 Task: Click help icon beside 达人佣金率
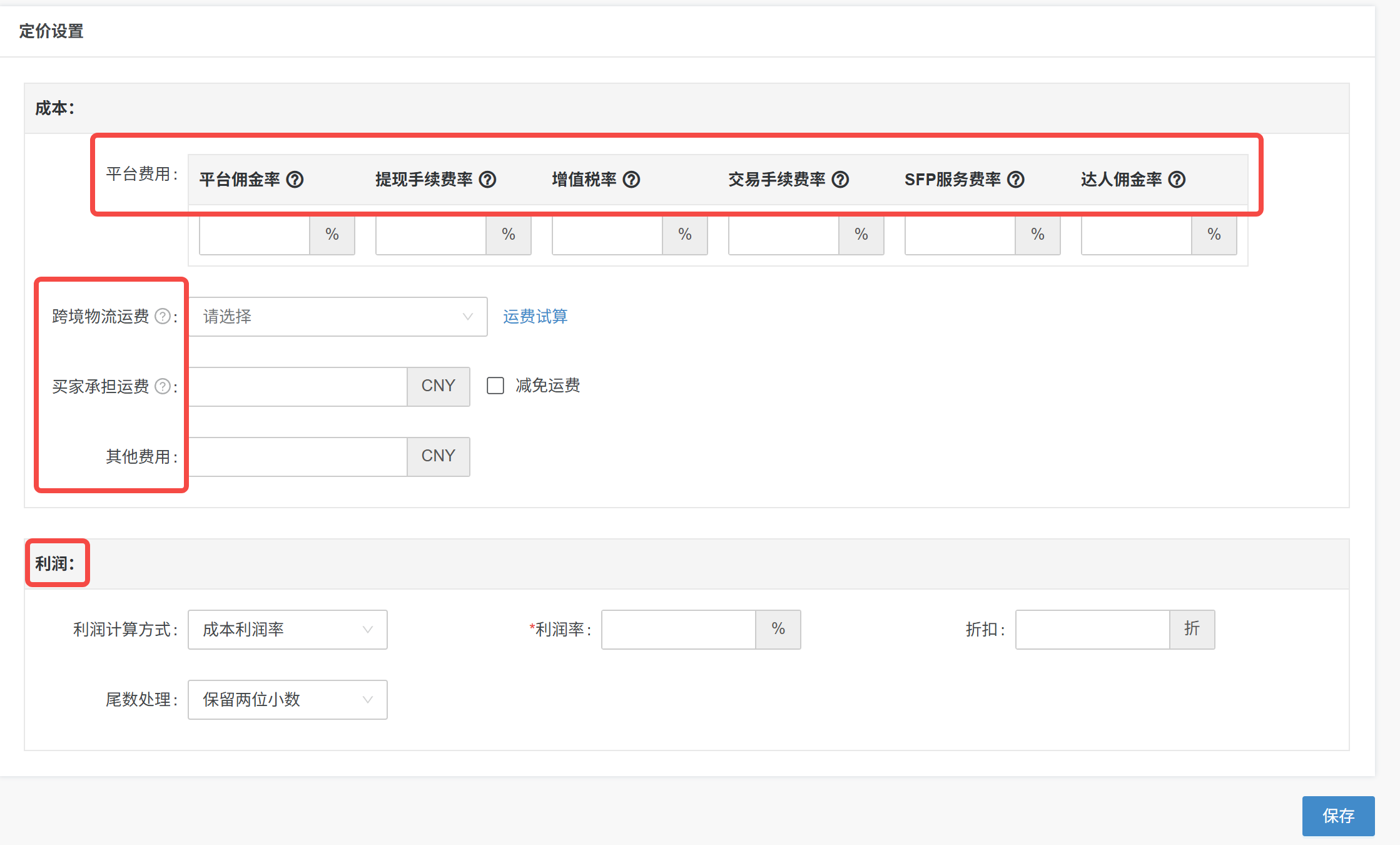1177,180
